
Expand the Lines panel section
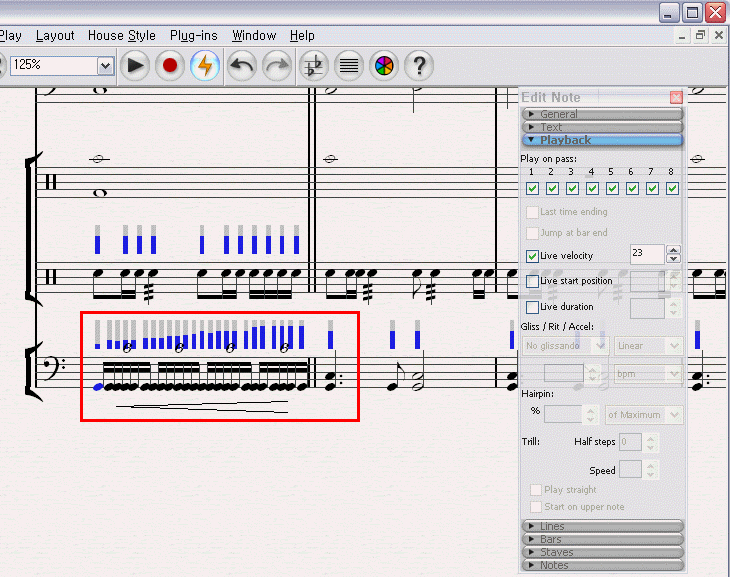click(x=602, y=526)
